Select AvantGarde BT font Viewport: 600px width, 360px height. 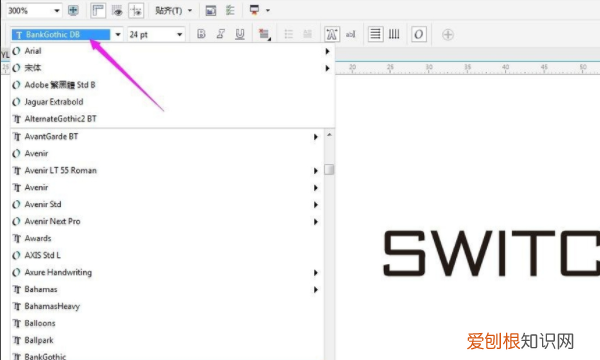[51, 137]
